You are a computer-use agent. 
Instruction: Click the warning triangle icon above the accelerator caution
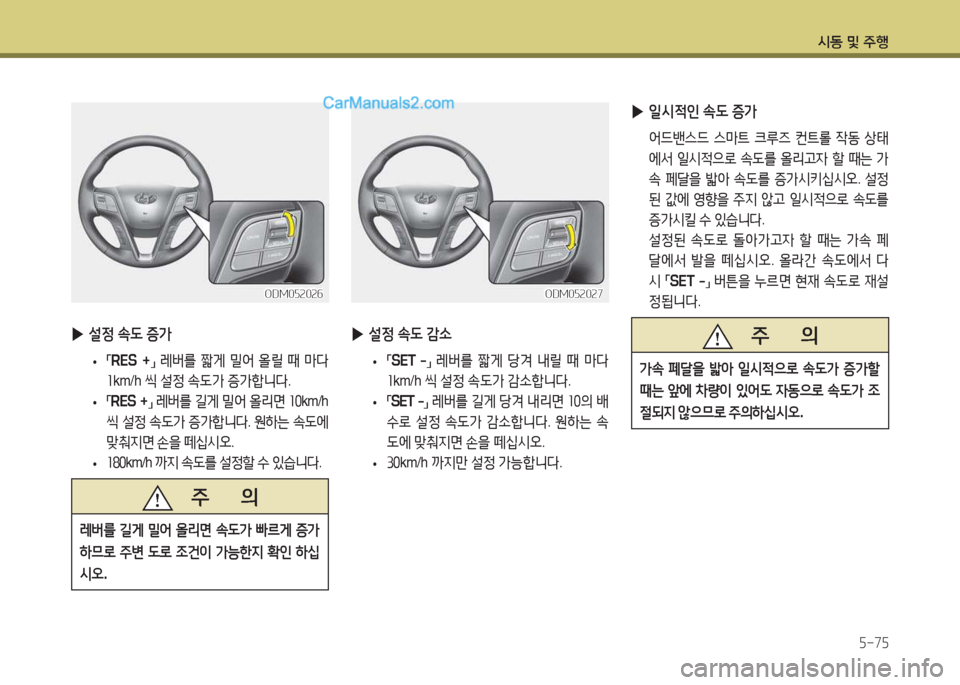(717, 336)
